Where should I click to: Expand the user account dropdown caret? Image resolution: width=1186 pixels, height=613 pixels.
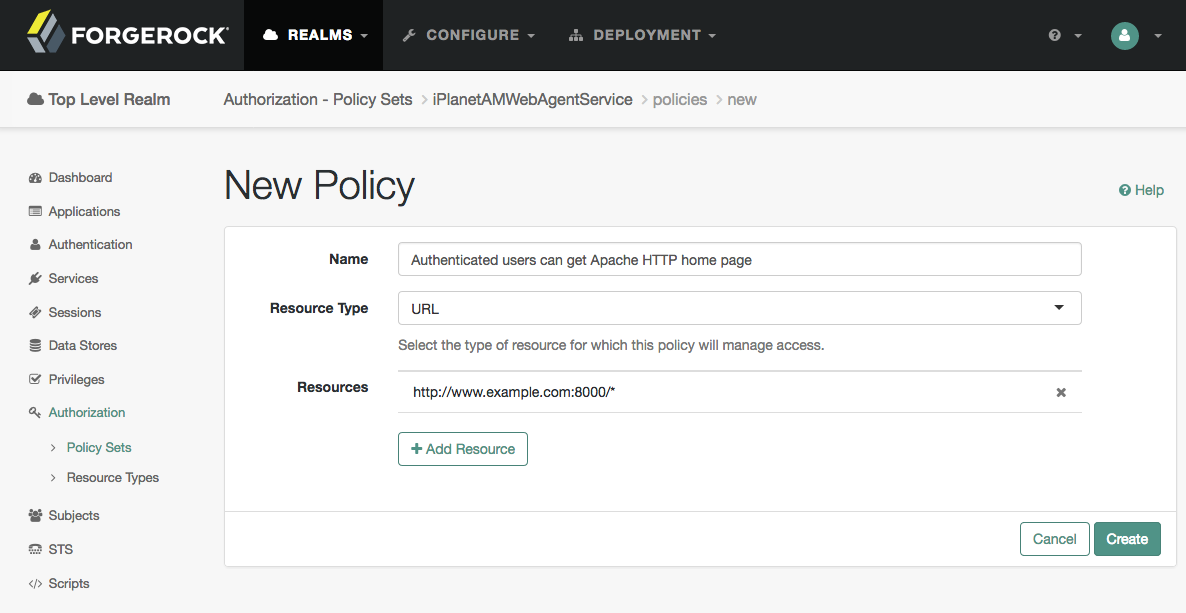point(1158,36)
